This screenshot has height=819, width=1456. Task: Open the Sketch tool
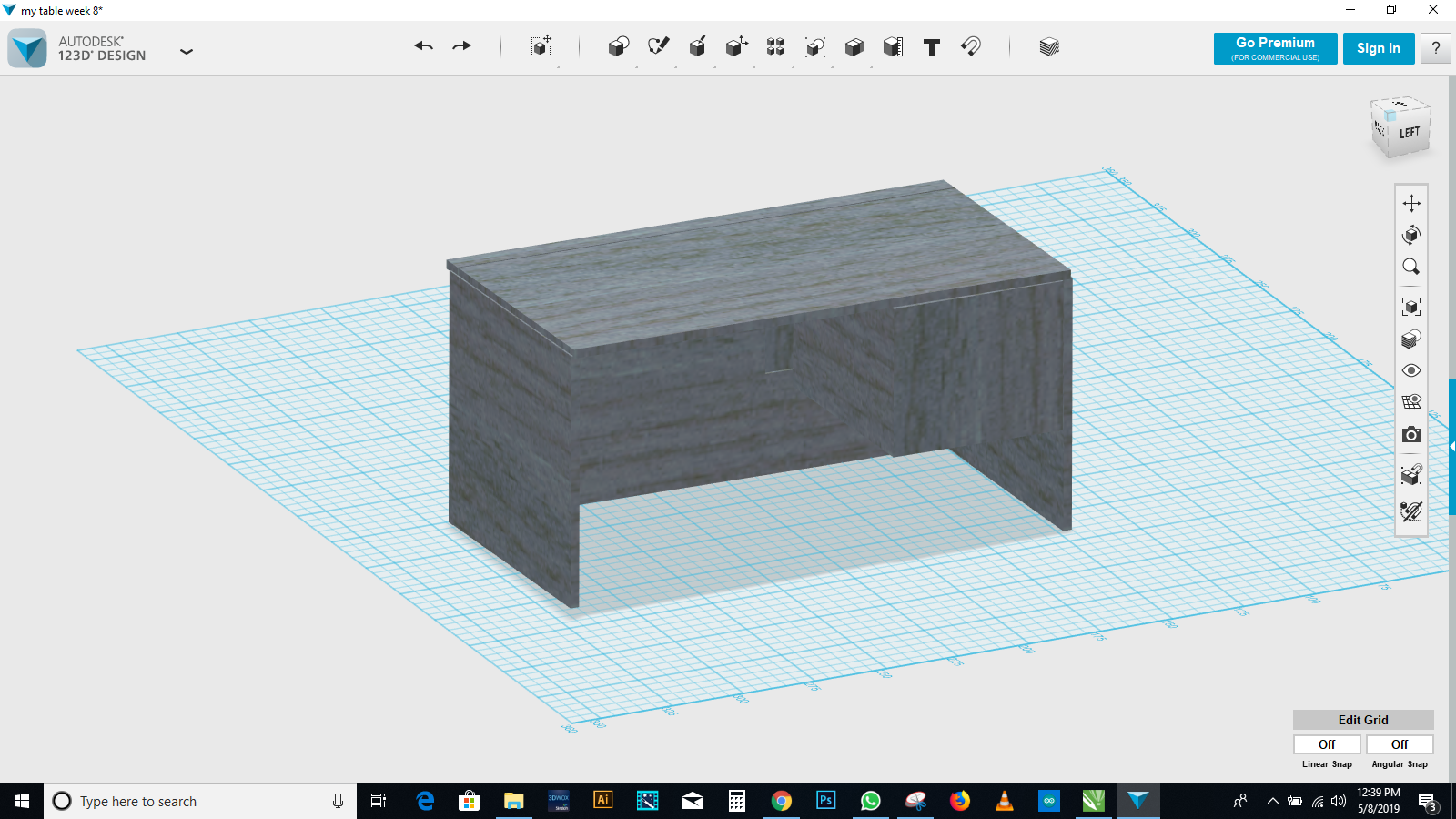click(x=658, y=46)
